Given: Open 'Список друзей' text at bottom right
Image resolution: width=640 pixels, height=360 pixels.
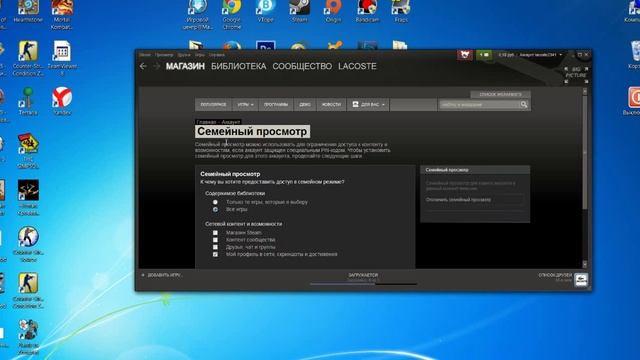Looking at the screenshot, I should pyautogui.click(x=555, y=275).
